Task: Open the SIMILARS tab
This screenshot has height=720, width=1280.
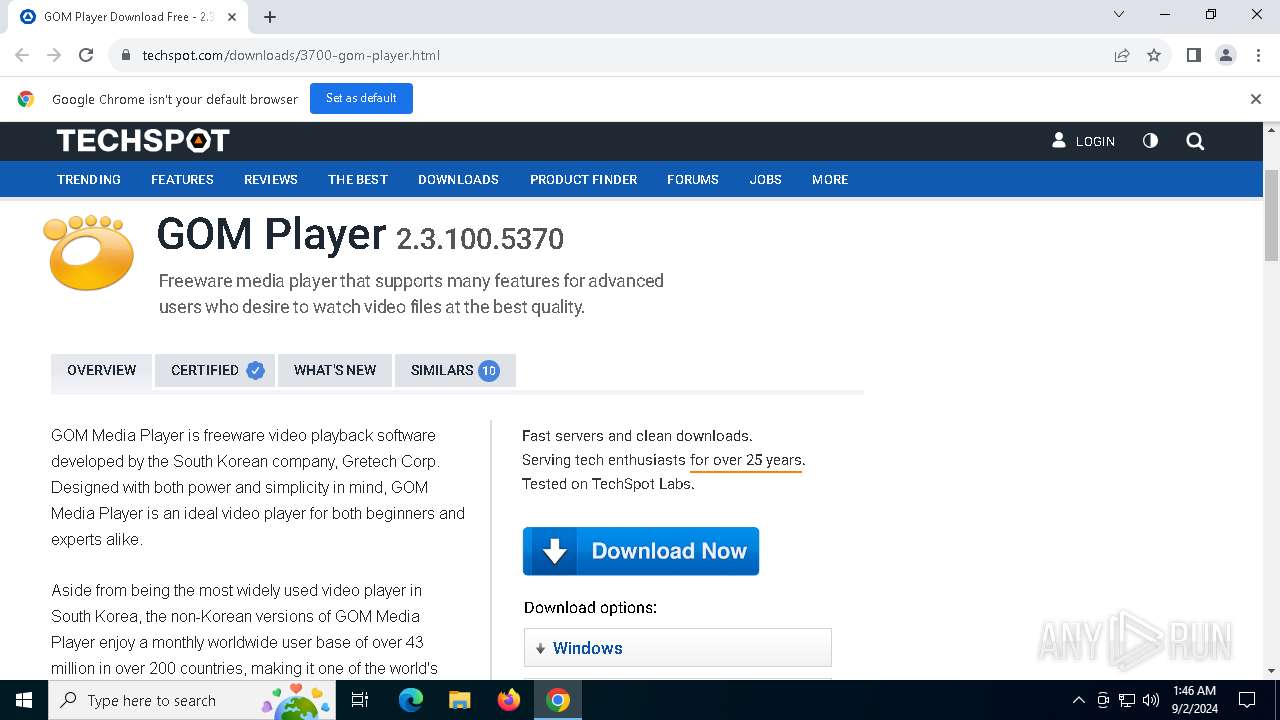Action: [455, 370]
